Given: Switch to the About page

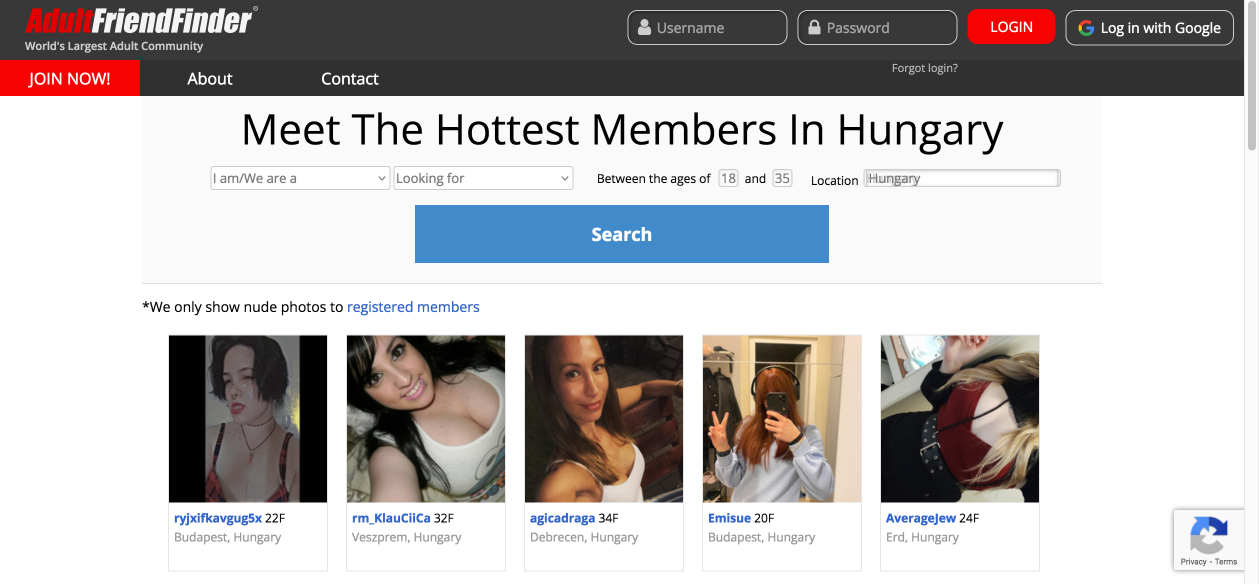Looking at the screenshot, I should [x=209, y=78].
